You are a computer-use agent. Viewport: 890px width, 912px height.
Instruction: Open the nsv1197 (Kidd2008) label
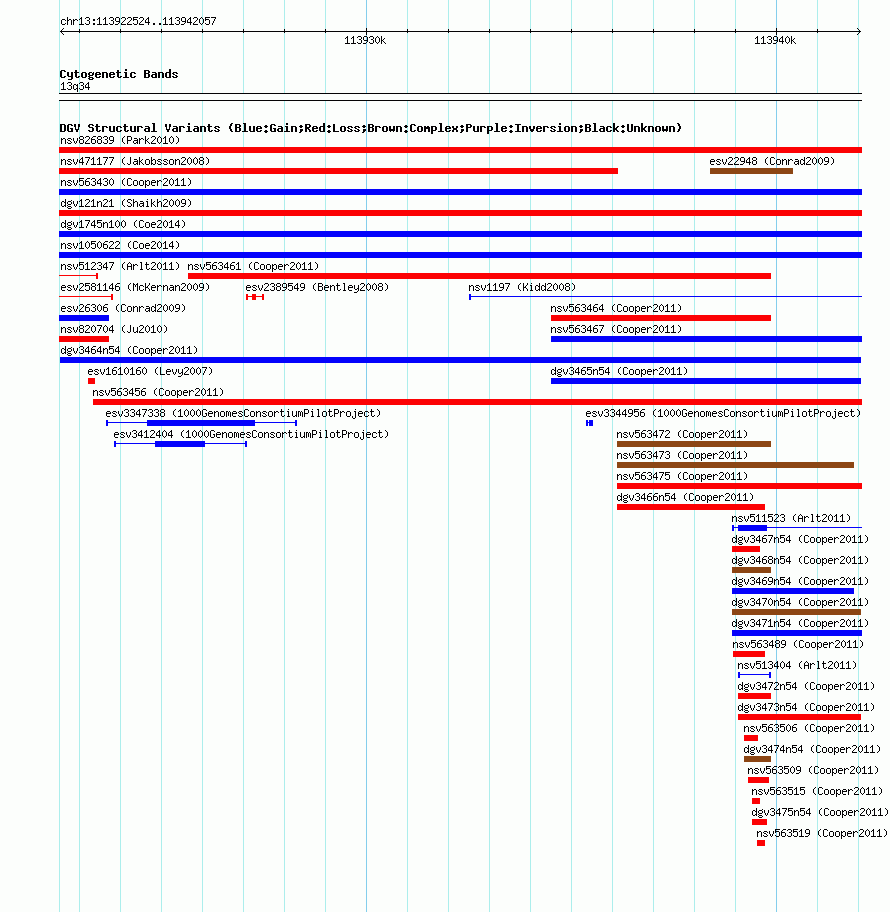[x=522, y=287]
